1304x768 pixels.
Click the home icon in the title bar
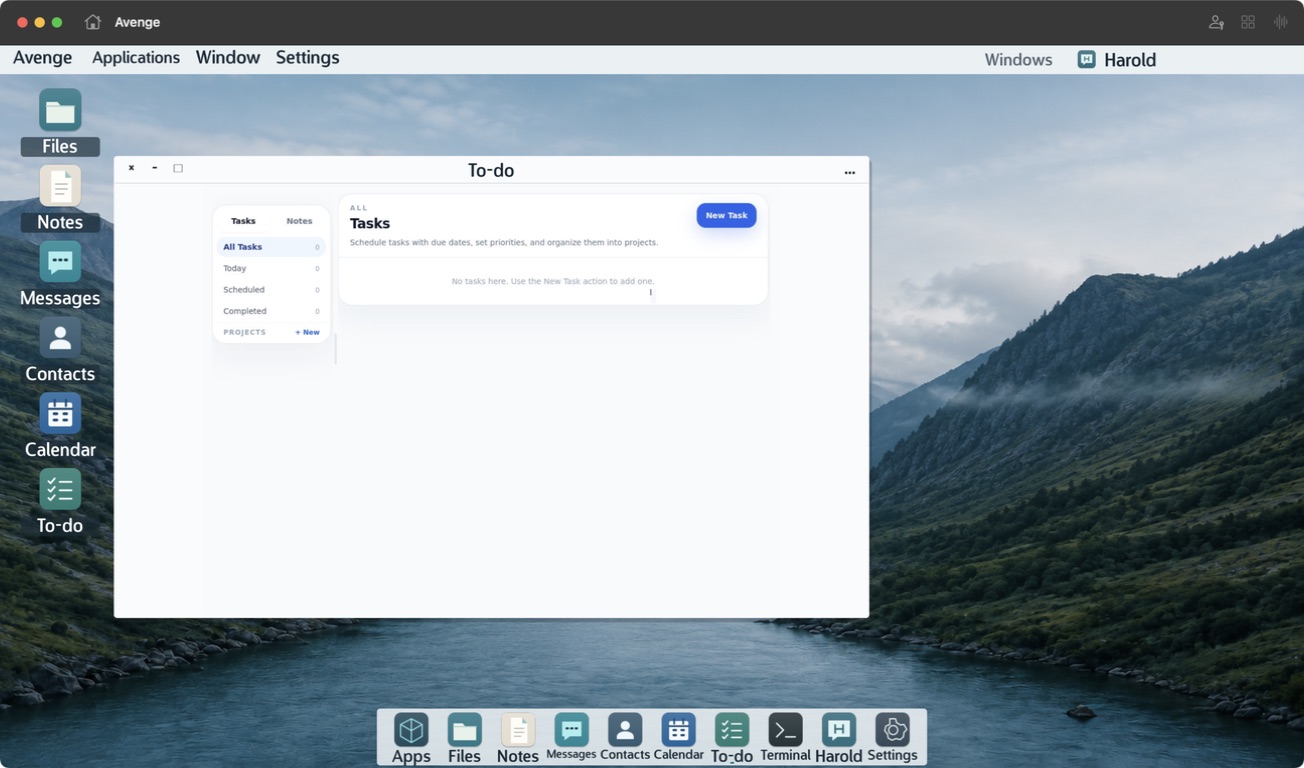pyautogui.click(x=93, y=22)
